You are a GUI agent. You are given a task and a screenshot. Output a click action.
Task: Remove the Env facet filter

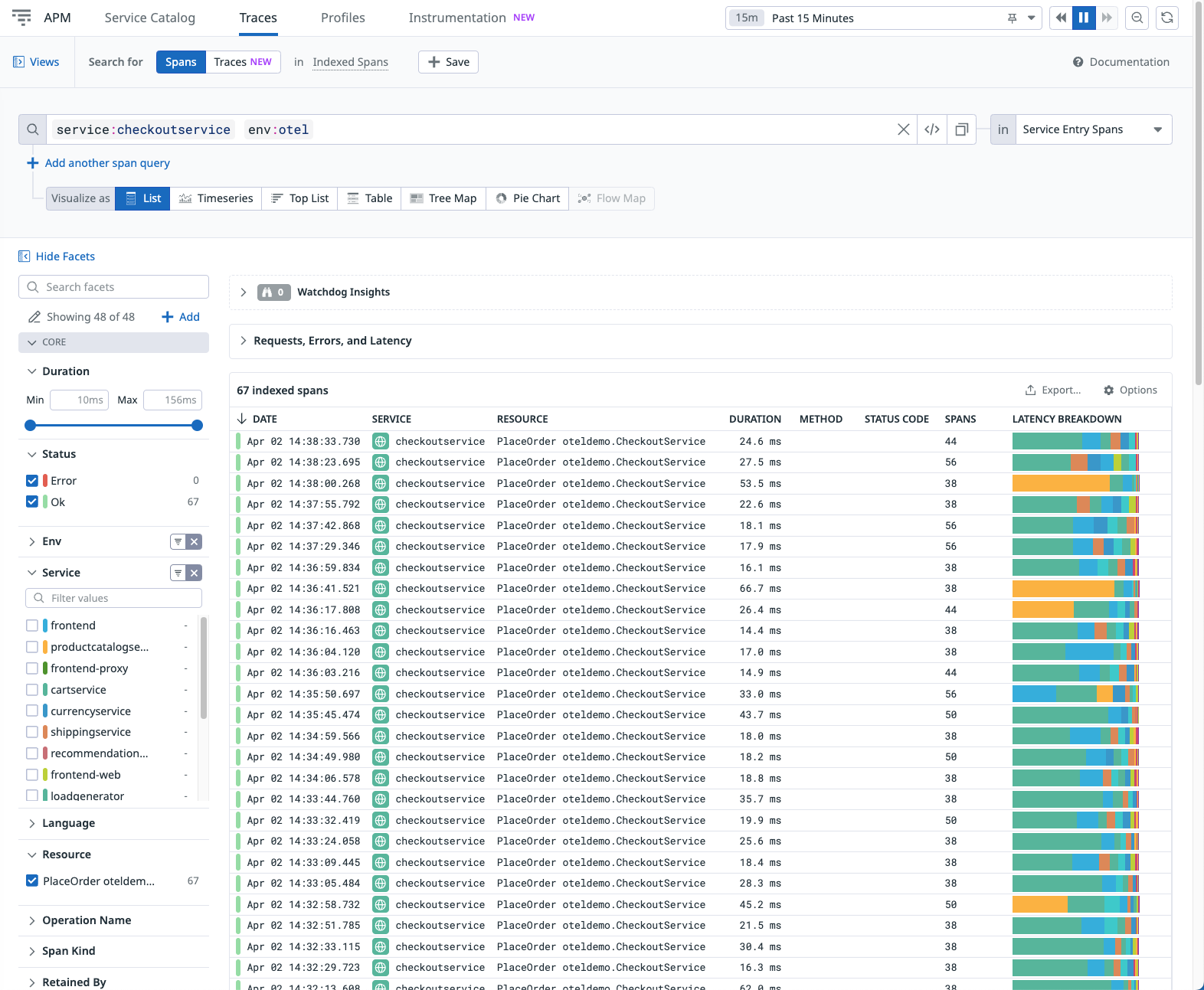[195, 542]
